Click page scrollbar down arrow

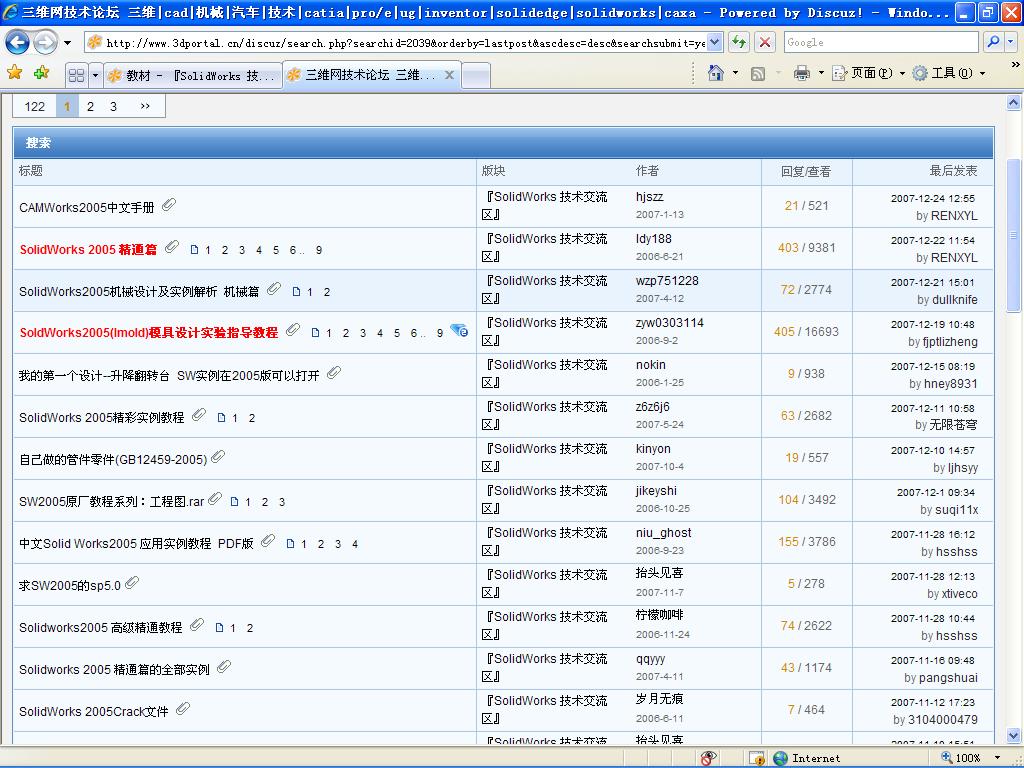pyautogui.click(x=1014, y=735)
